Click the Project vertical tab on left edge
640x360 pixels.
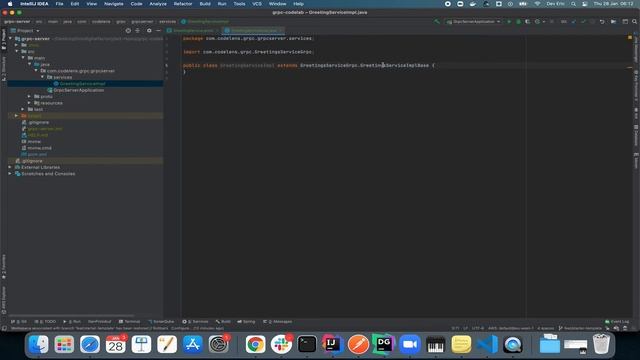(3, 40)
